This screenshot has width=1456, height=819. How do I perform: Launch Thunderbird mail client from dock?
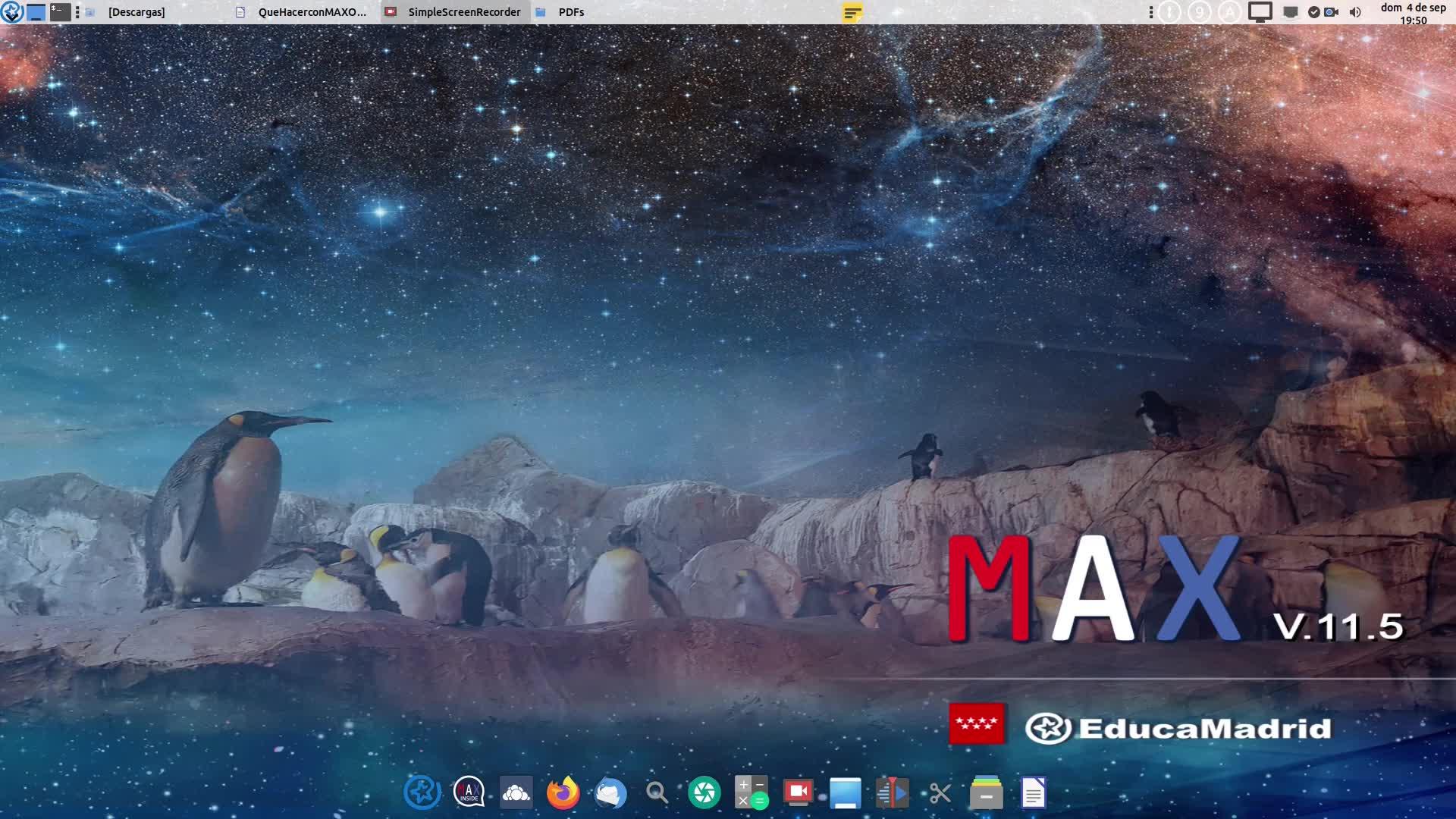[x=610, y=793]
